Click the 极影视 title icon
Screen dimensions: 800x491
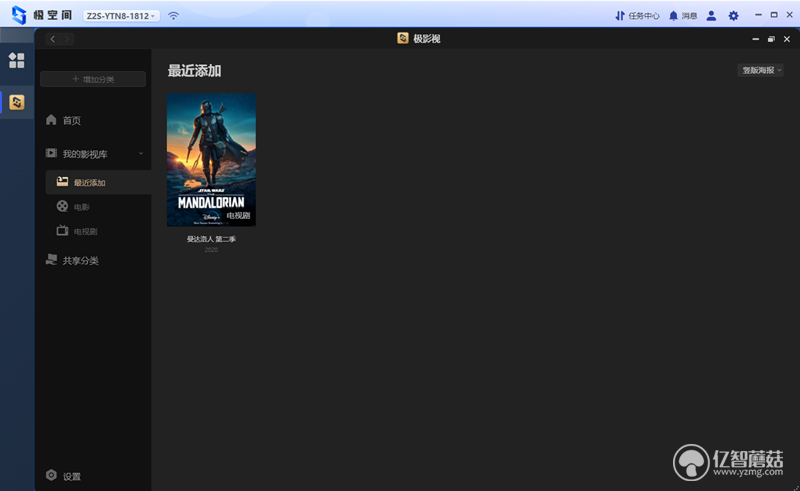403,38
